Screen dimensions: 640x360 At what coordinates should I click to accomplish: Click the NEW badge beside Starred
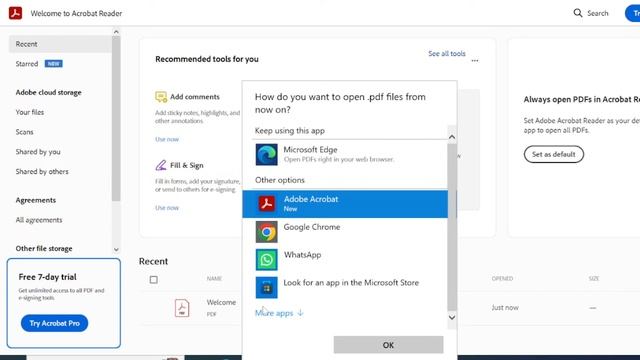[53, 64]
